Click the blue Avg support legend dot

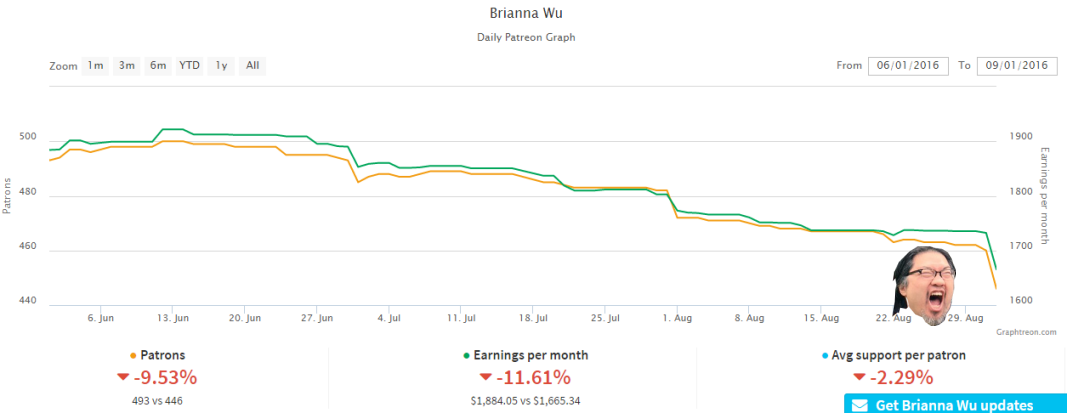825,356
